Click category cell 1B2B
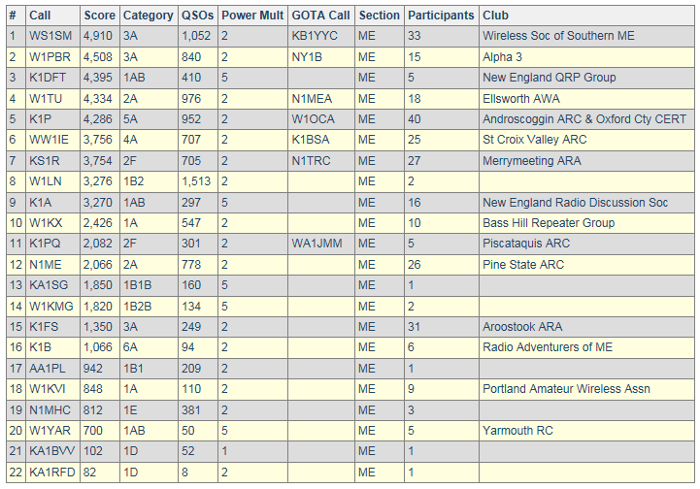700x489 pixels. (x=137, y=306)
